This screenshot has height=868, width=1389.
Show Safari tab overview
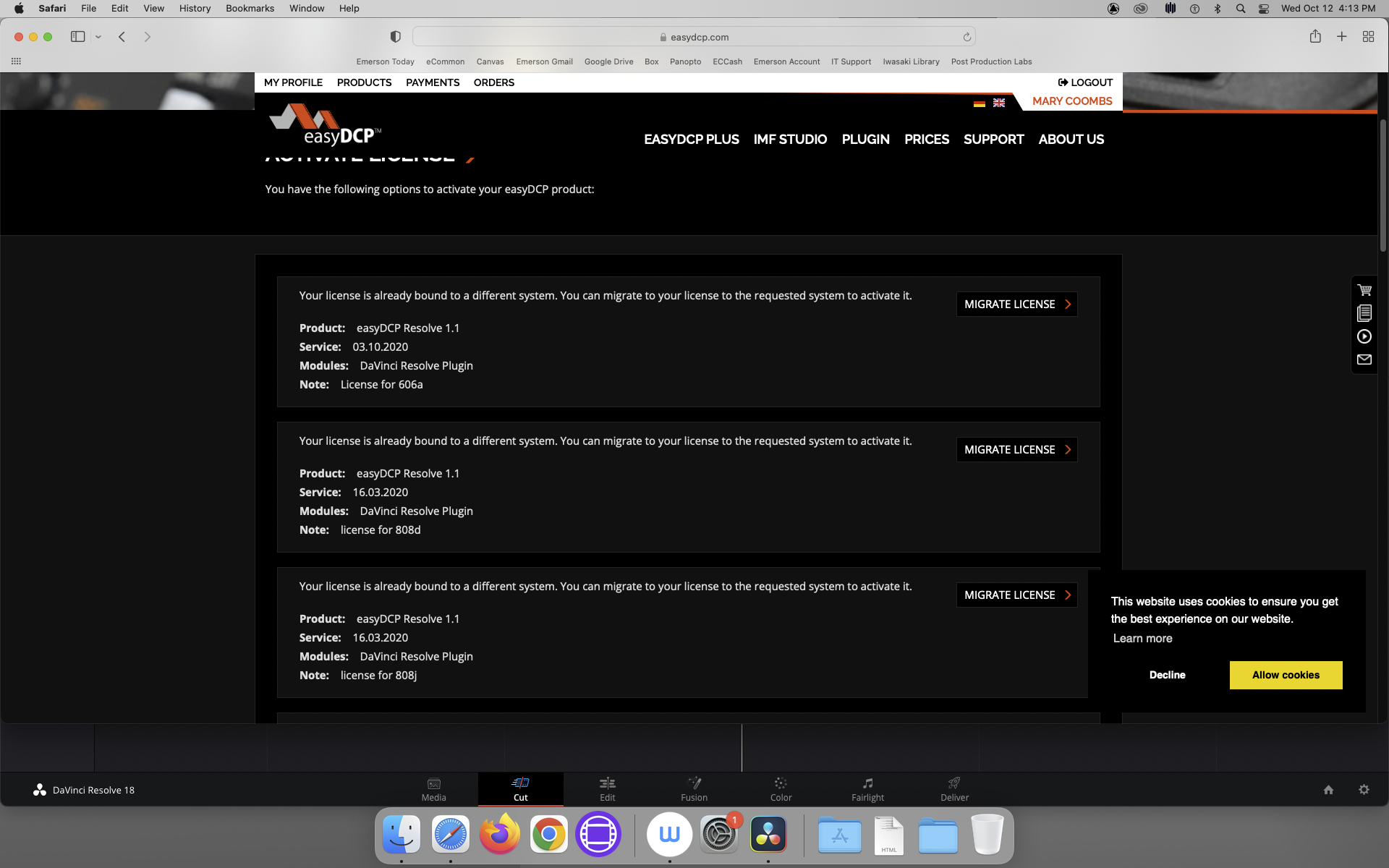[x=1368, y=37]
